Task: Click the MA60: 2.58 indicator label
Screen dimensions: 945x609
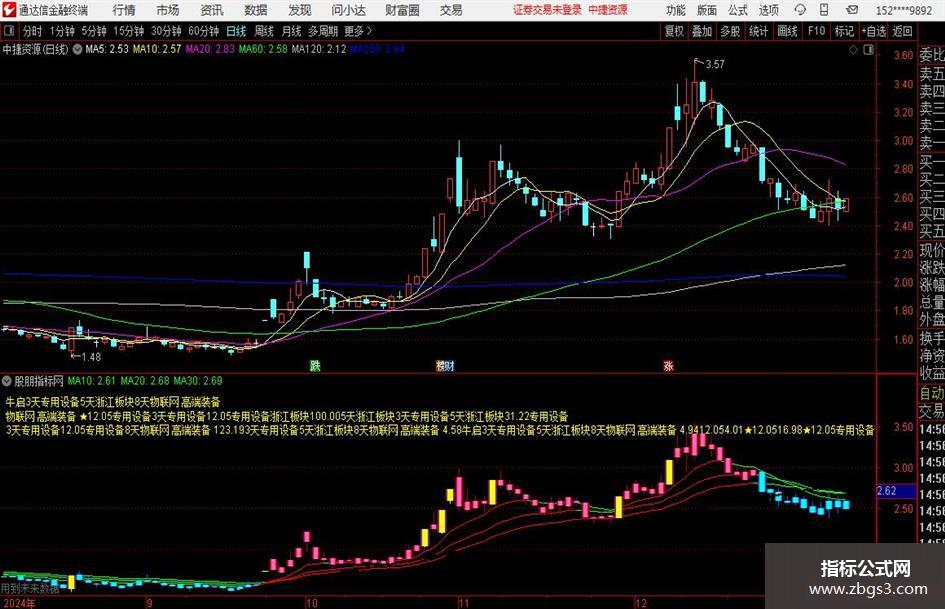Action: click(x=263, y=49)
